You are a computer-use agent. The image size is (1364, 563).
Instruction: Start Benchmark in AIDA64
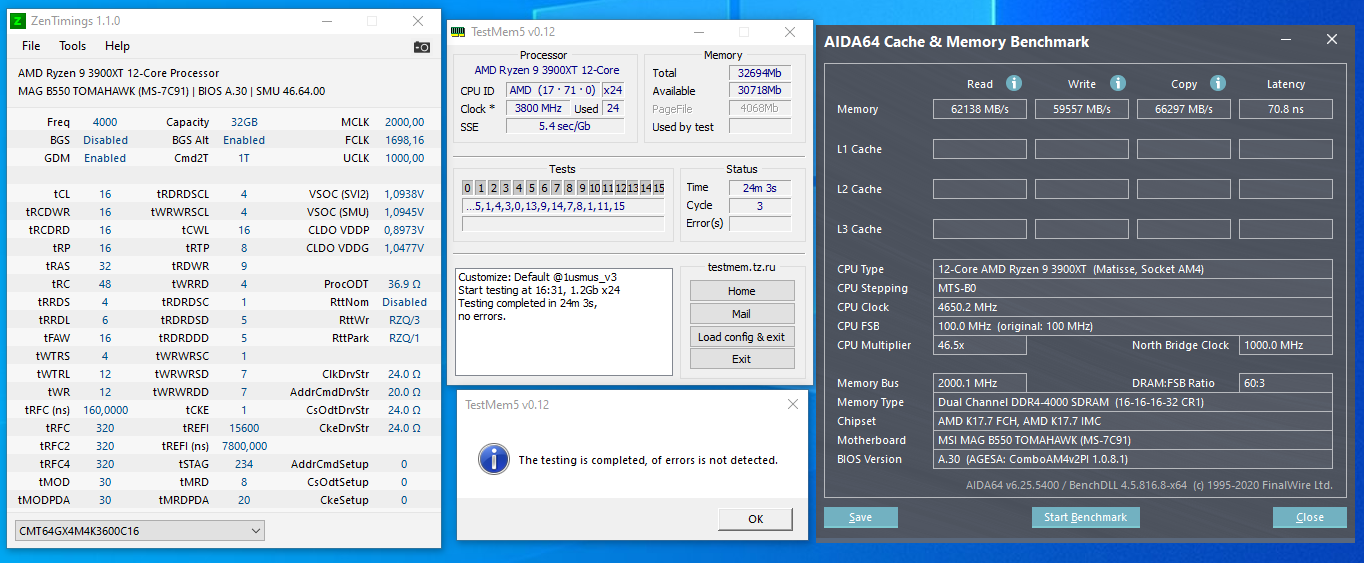tap(1086, 517)
